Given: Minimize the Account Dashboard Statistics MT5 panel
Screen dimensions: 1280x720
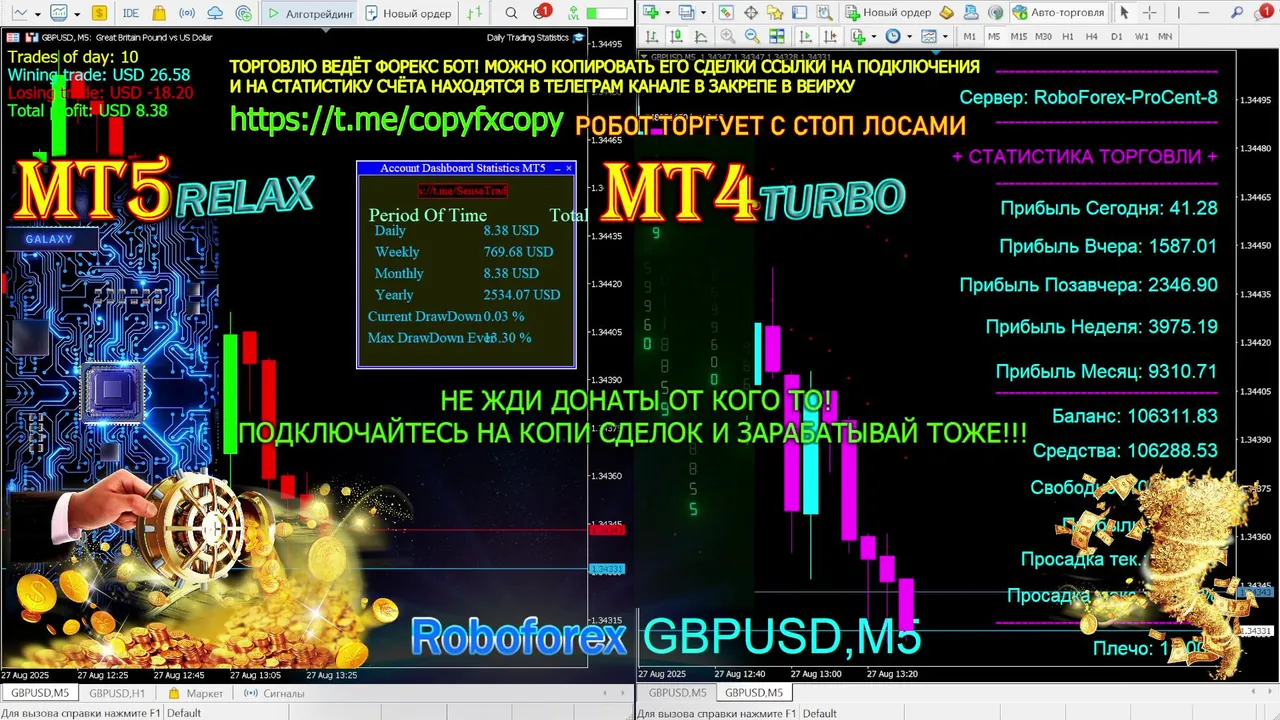Looking at the screenshot, I should (558, 168).
